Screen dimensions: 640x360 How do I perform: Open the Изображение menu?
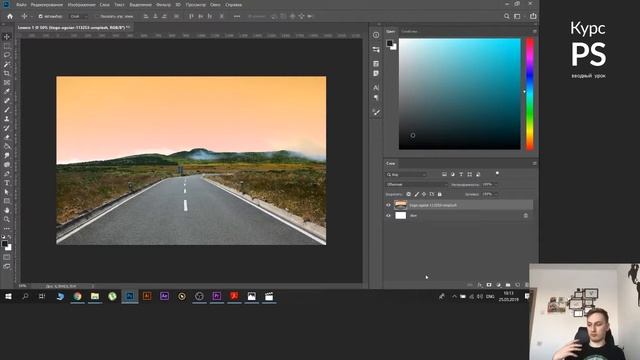82,5
